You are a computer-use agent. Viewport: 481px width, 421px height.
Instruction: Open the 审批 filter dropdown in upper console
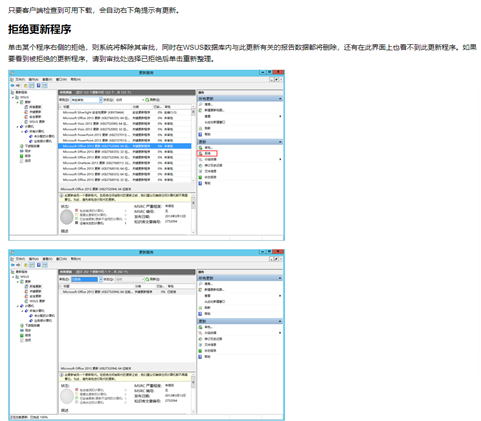point(101,100)
